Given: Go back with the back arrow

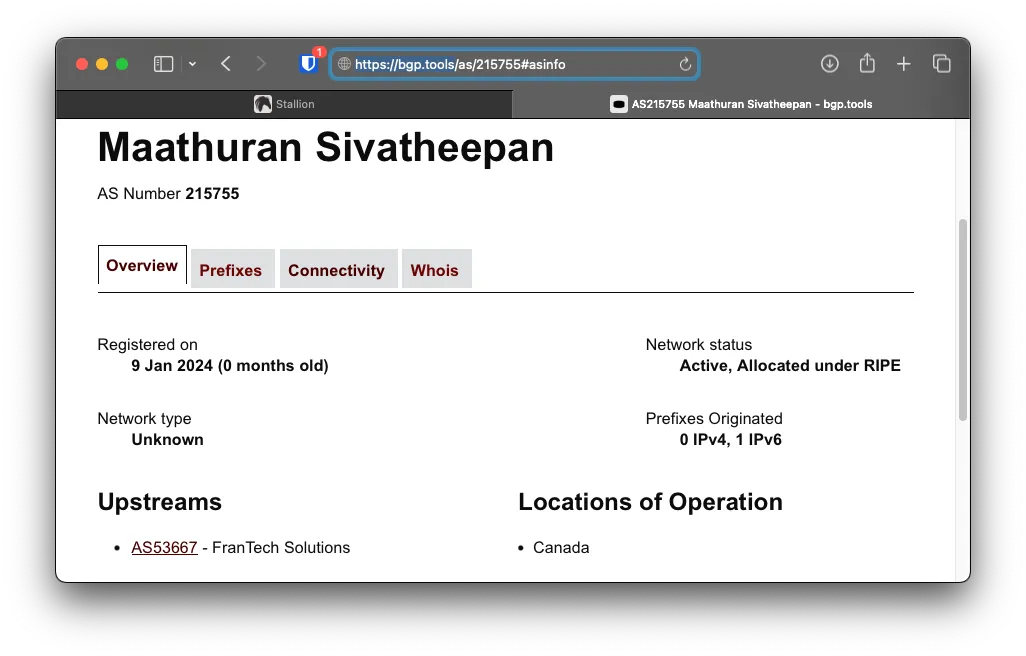Looking at the screenshot, I should tap(226, 64).
